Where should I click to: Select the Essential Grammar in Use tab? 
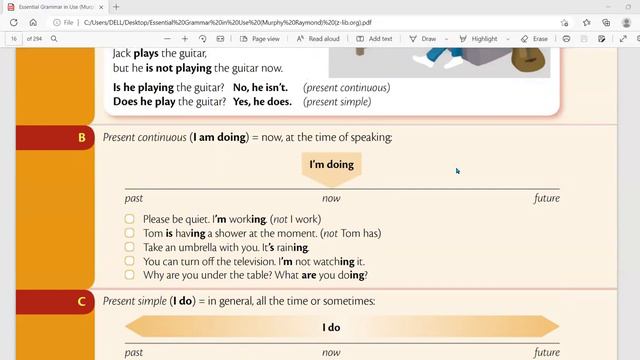pos(56,7)
